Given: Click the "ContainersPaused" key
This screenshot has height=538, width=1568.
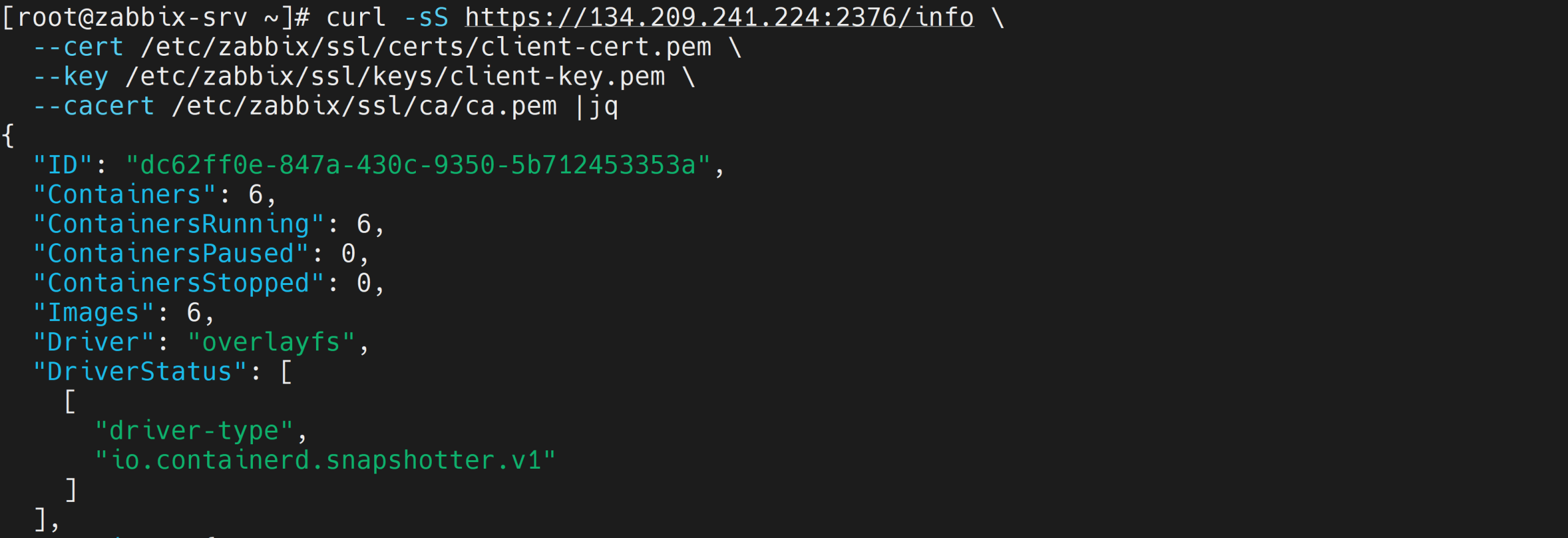Looking at the screenshot, I should click(171, 253).
